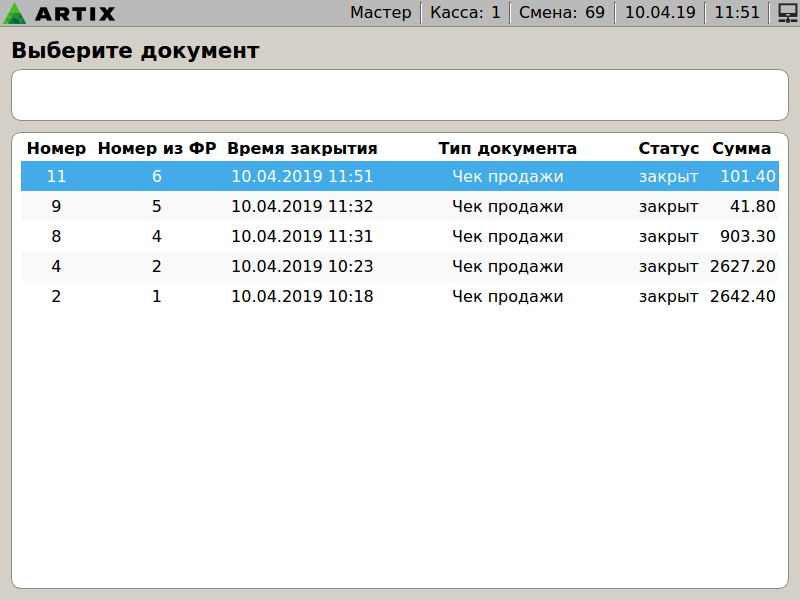Click the Номер column header

56,149
